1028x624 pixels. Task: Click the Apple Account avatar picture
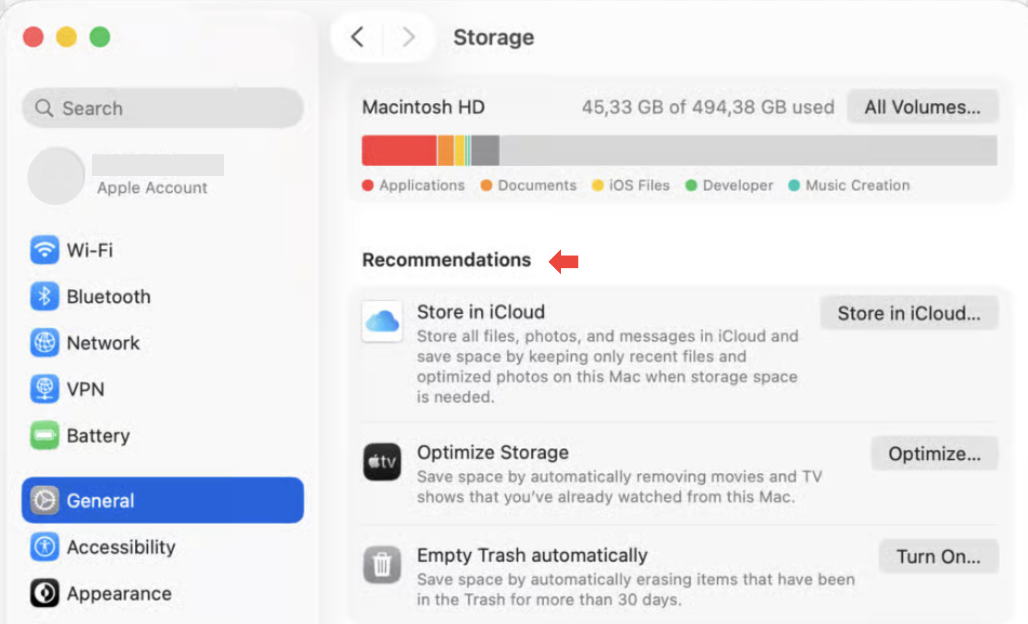[56, 176]
